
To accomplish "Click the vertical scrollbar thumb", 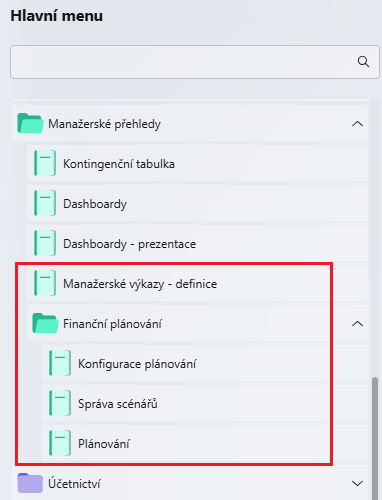I will (375, 438).
